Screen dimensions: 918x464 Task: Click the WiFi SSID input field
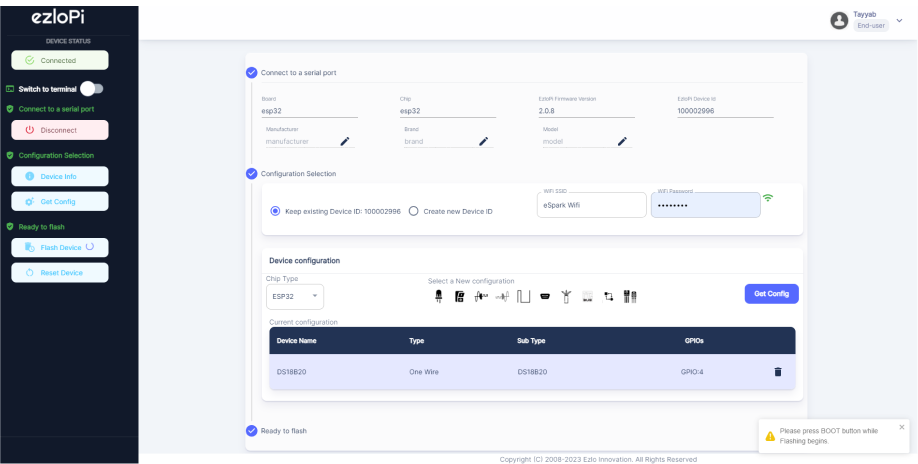592,205
